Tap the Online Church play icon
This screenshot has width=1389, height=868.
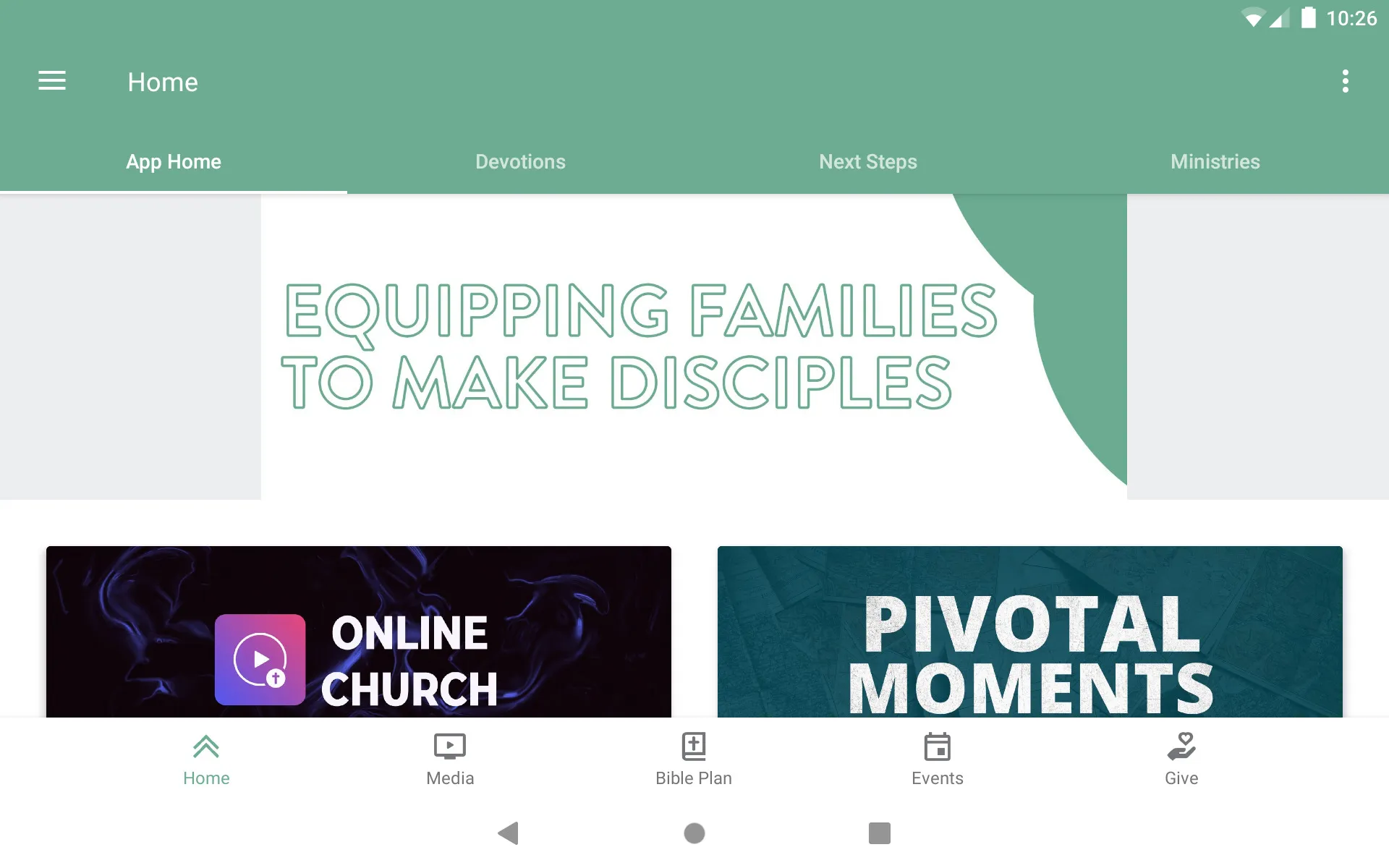[x=259, y=657]
